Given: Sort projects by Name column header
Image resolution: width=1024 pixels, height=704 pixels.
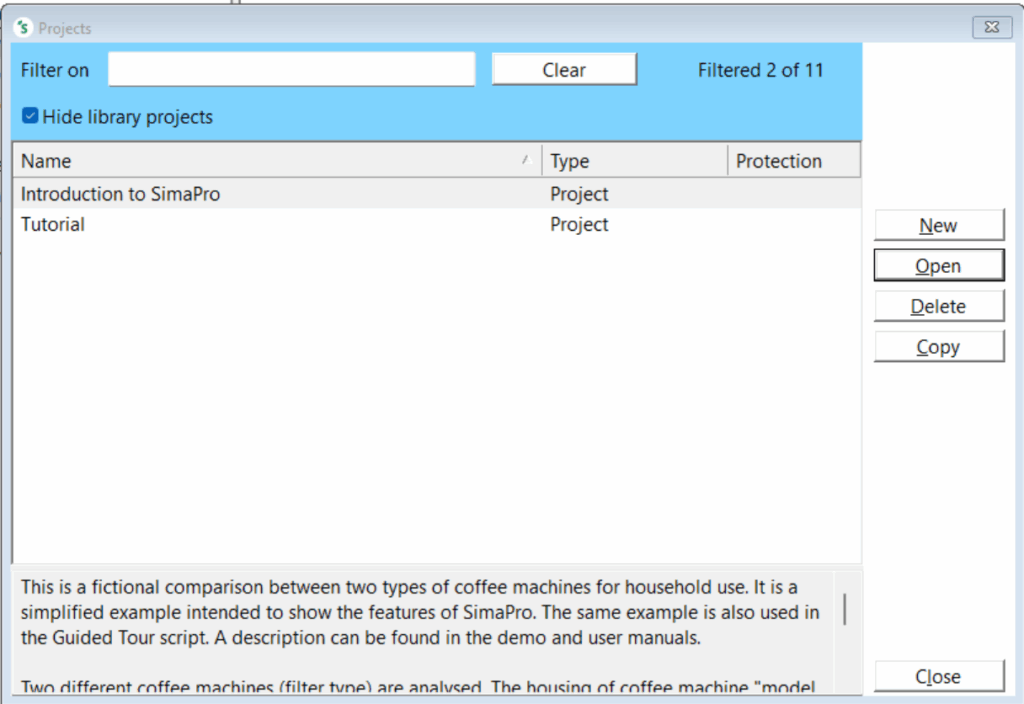Looking at the screenshot, I should coord(277,161).
